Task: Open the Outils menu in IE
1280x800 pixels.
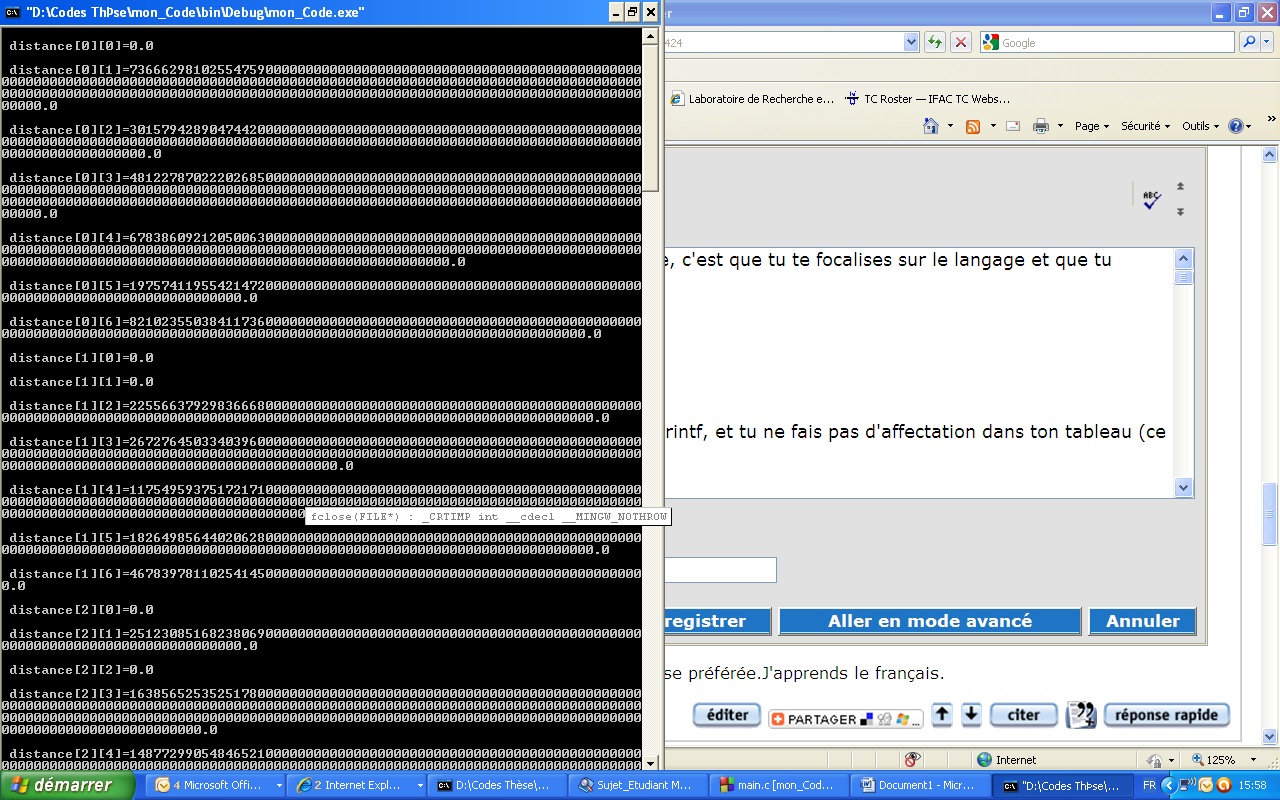Action: pos(1200,126)
